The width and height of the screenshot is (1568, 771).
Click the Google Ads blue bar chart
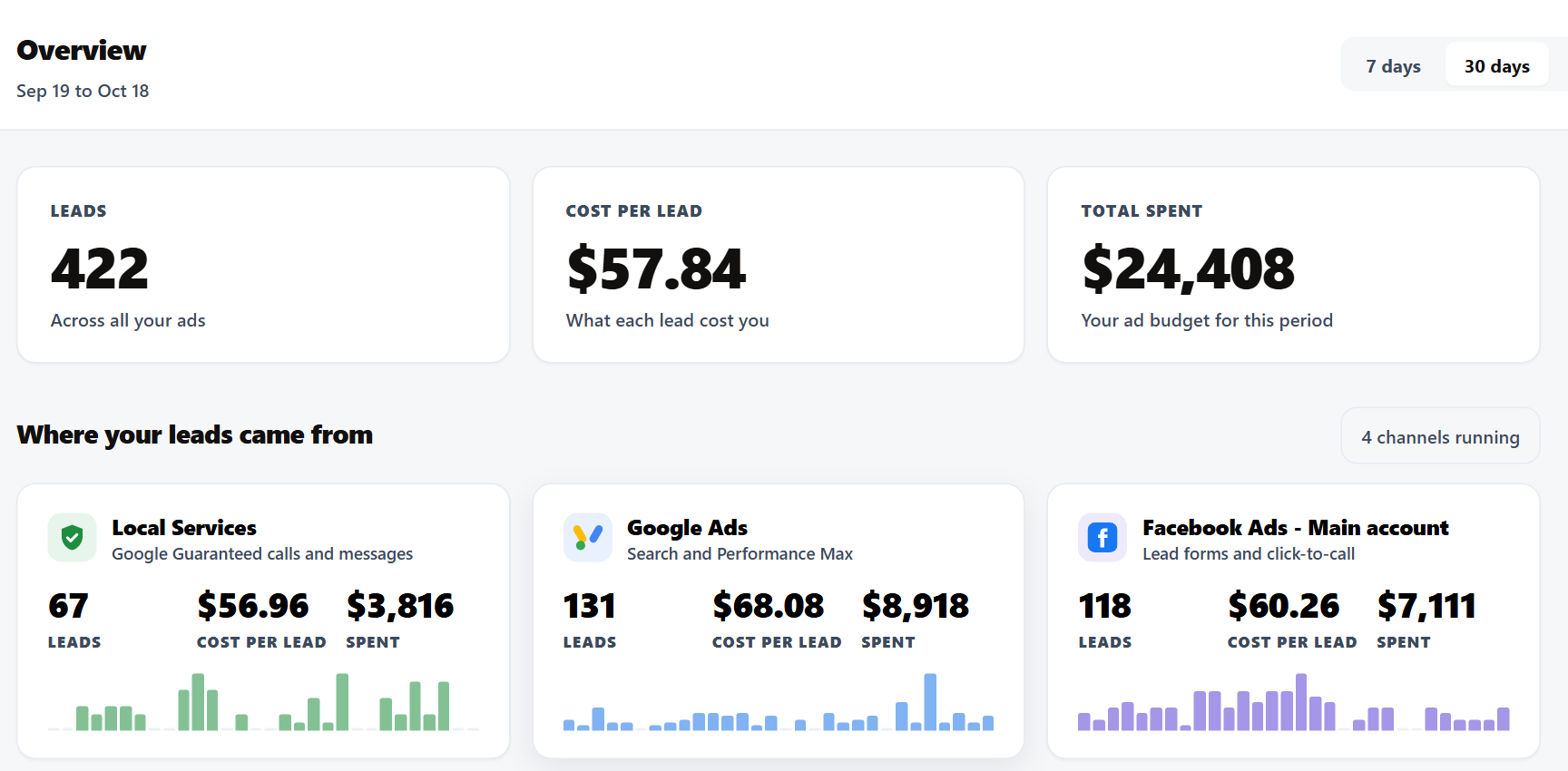click(x=779, y=702)
